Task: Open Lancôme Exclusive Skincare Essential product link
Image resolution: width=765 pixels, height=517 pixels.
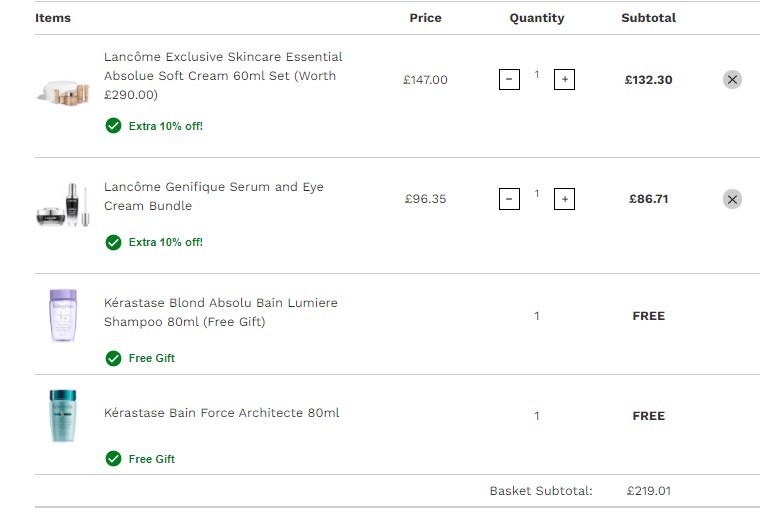Action: coord(223,76)
